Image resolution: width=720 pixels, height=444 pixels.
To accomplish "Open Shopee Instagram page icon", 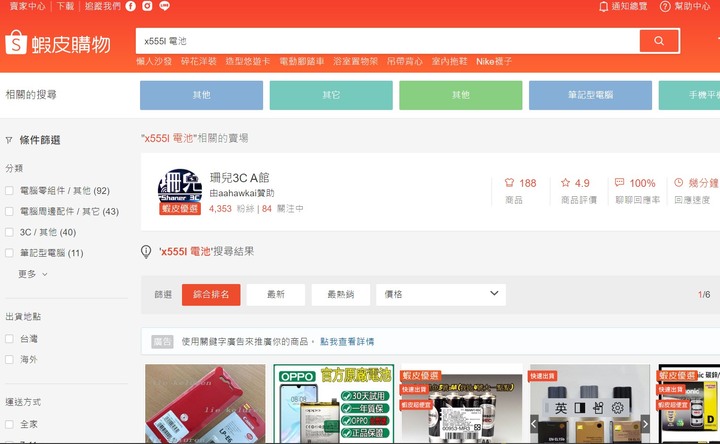I will [147, 6].
